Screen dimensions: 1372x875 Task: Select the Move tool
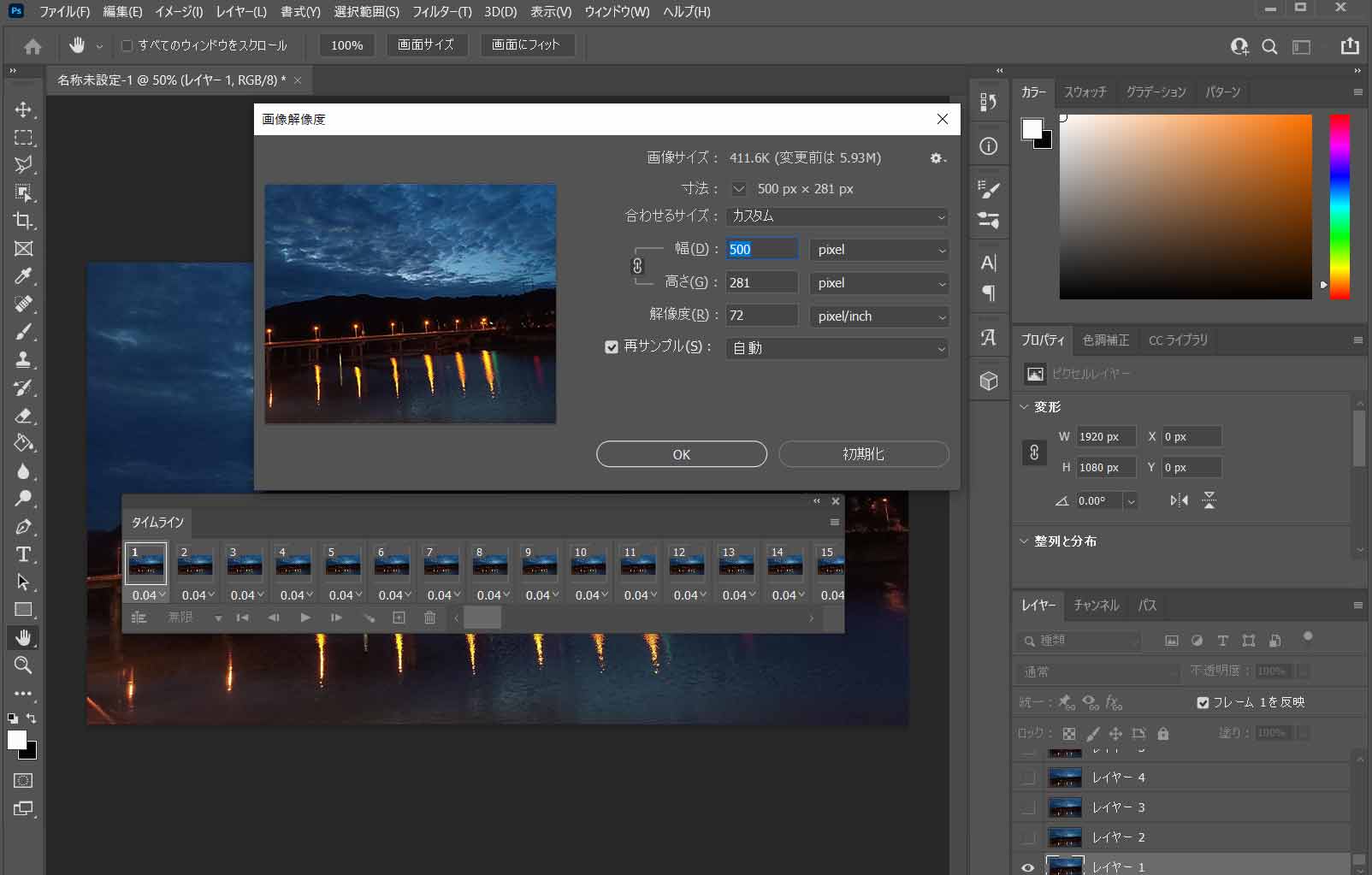(23, 109)
